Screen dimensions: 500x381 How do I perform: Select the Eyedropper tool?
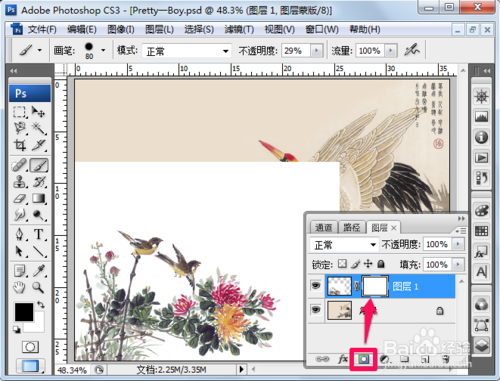click(x=39, y=271)
